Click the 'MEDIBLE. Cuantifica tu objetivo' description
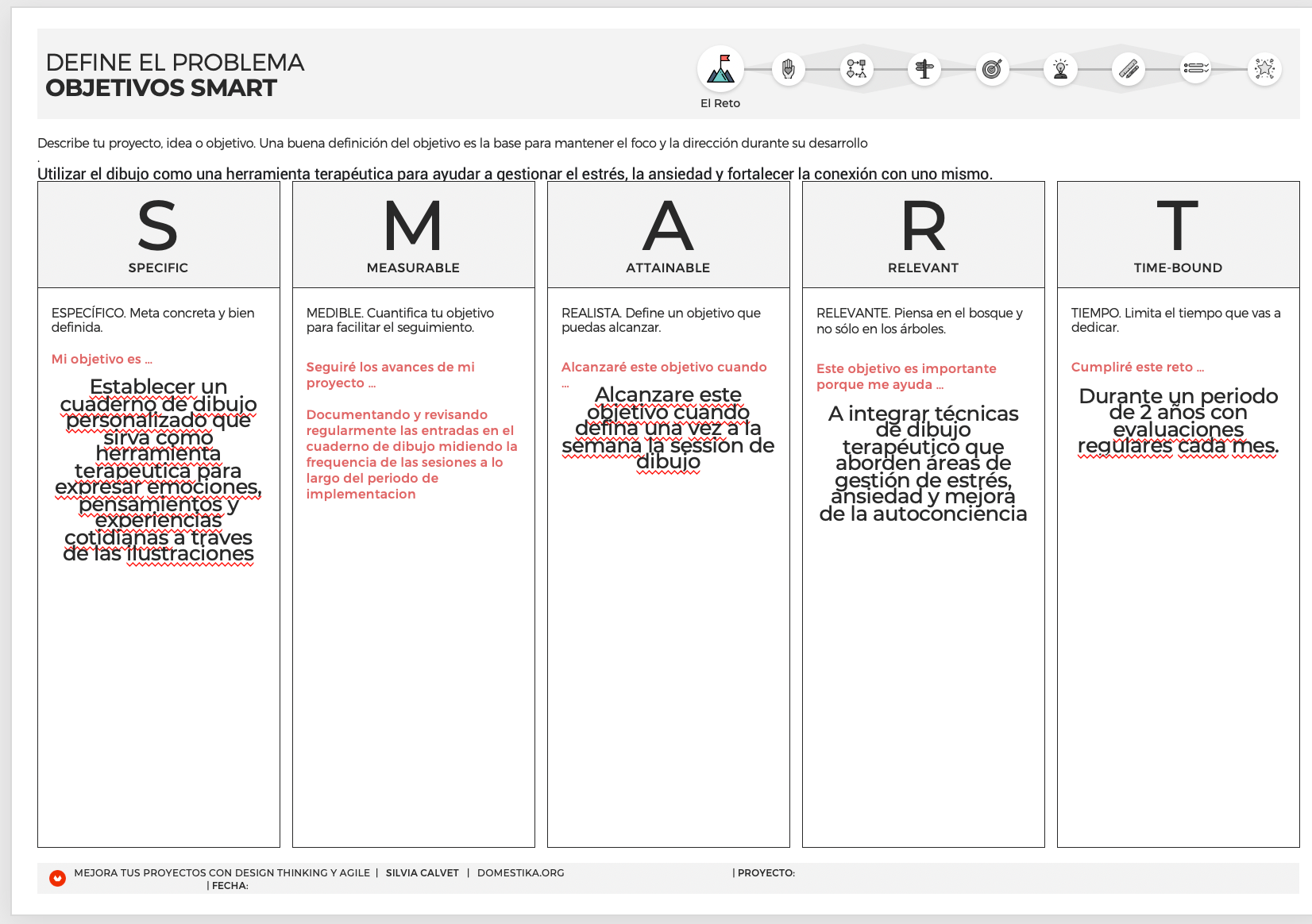1312x924 pixels. point(399,320)
